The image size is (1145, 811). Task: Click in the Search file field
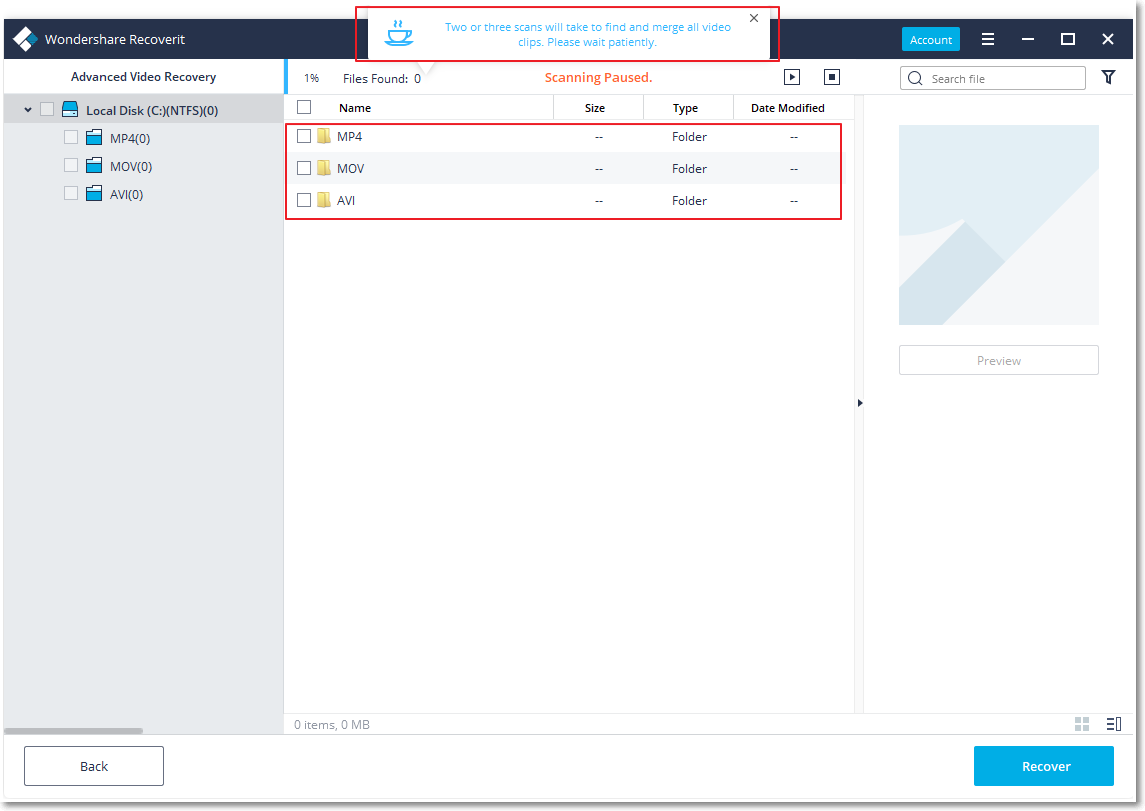(992, 78)
